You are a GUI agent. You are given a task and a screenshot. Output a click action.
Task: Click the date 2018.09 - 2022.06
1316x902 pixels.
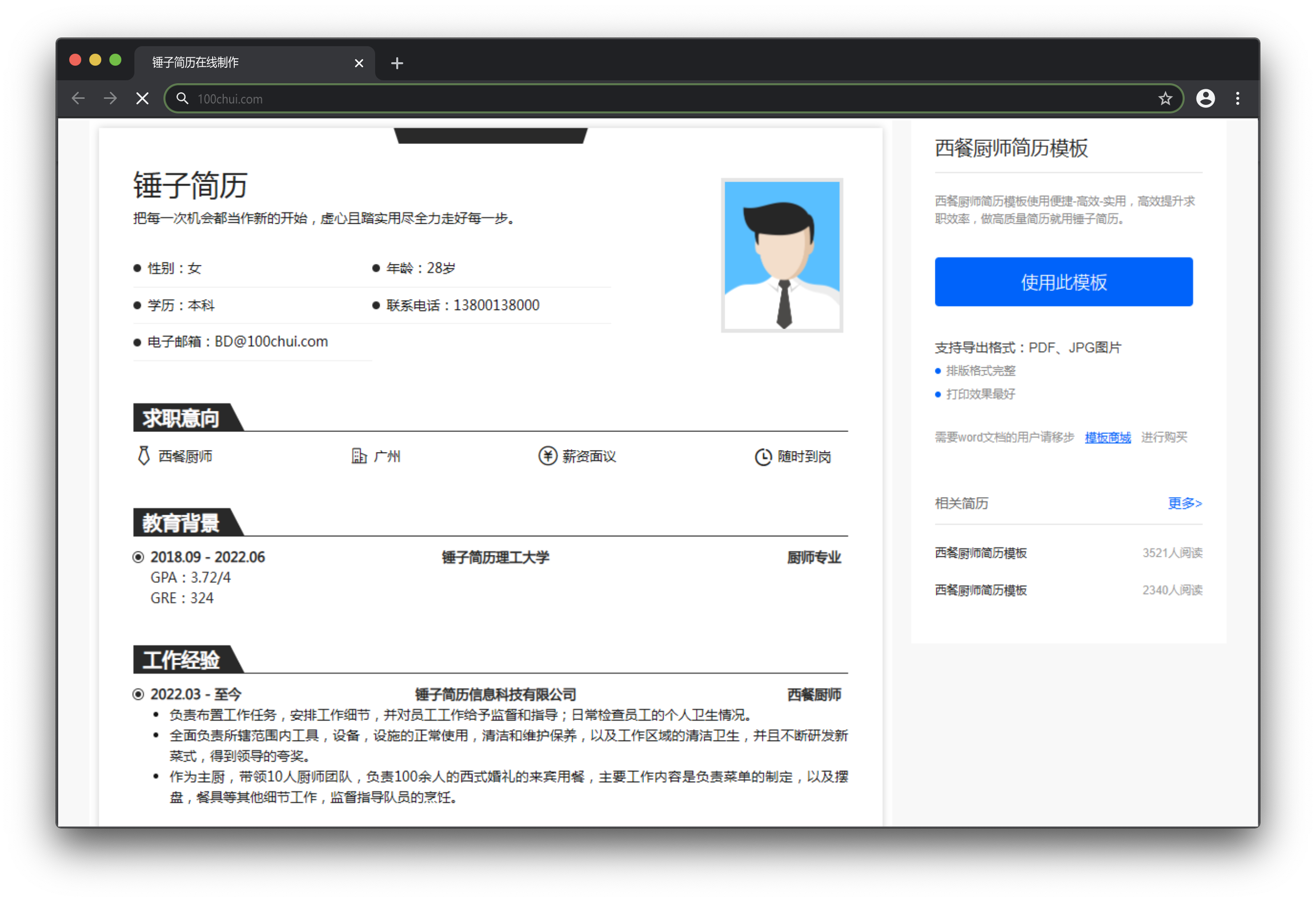(208, 557)
